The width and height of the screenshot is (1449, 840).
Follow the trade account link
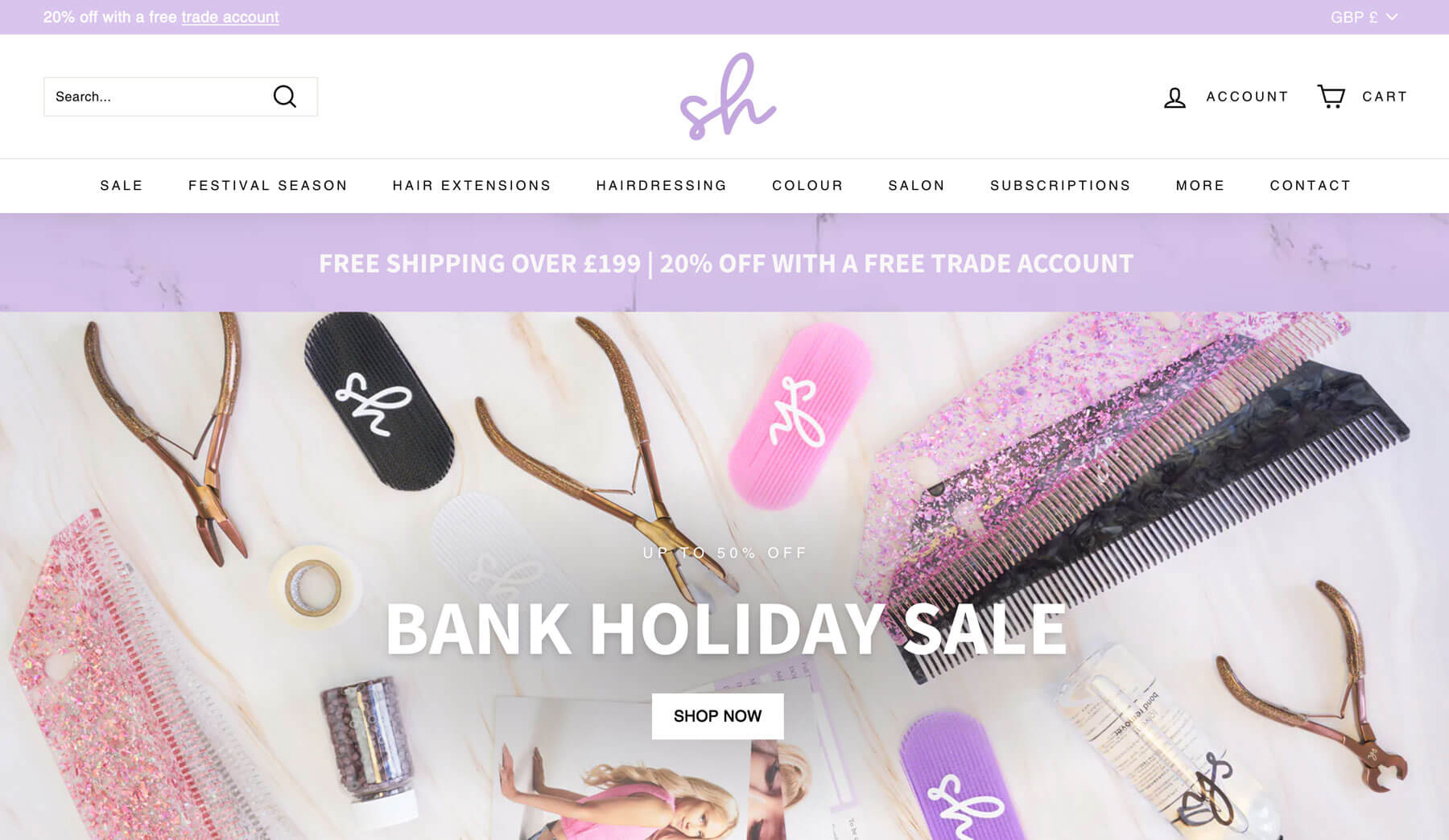pyautogui.click(x=230, y=17)
